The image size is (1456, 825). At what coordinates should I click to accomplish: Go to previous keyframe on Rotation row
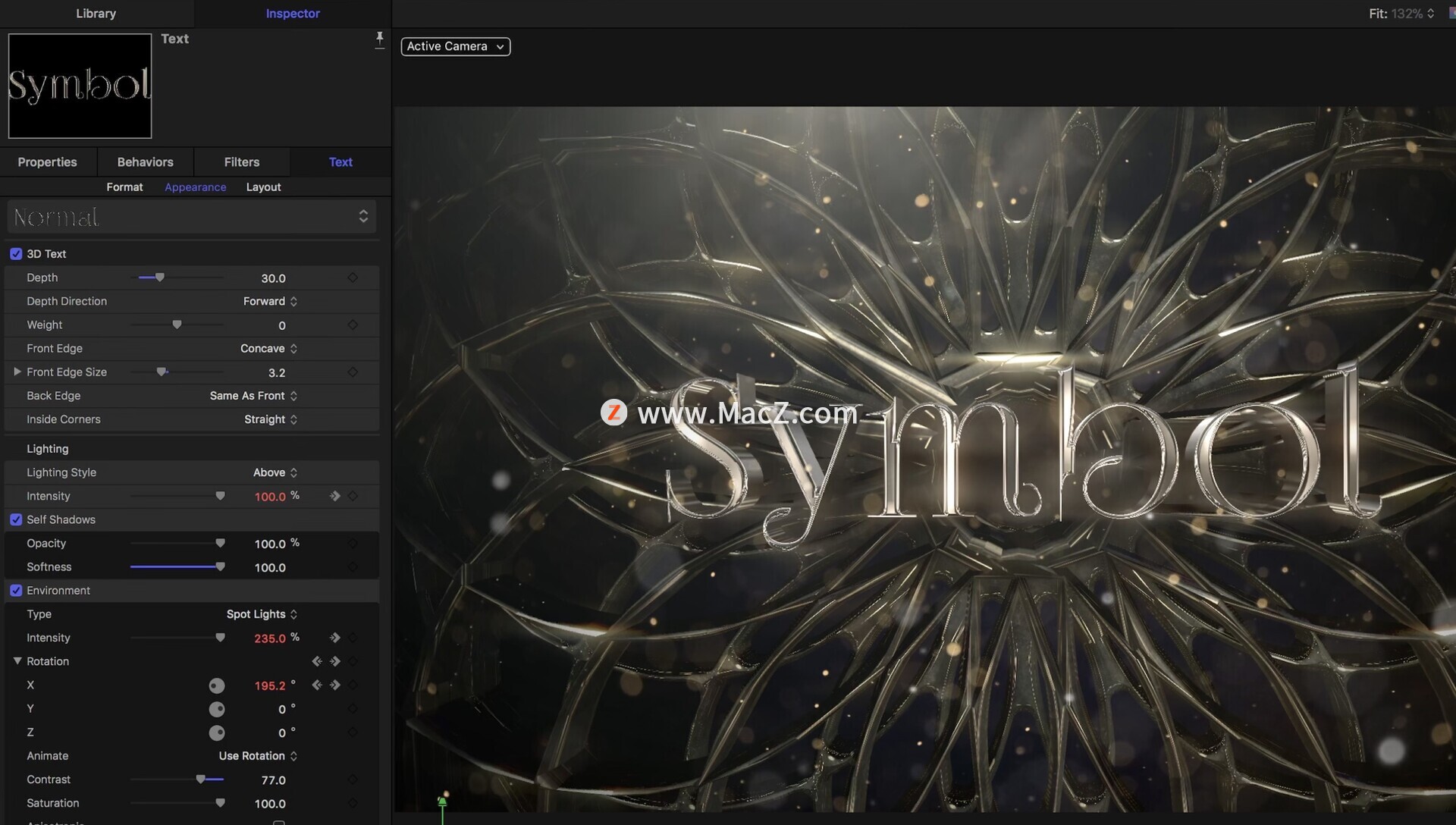317,661
